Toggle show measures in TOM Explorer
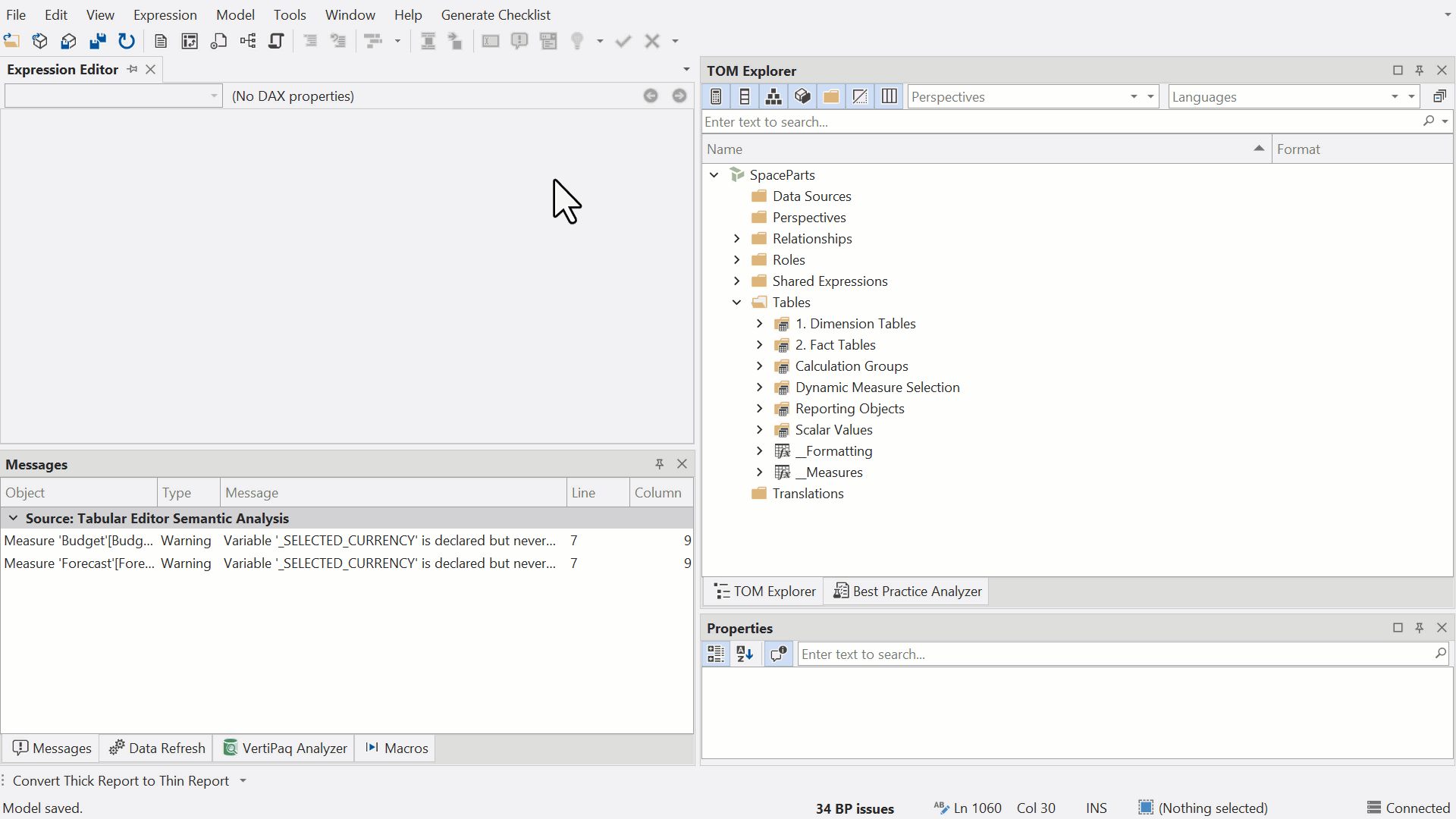The width and height of the screenshot is (1456, 819). click(716, 96)
